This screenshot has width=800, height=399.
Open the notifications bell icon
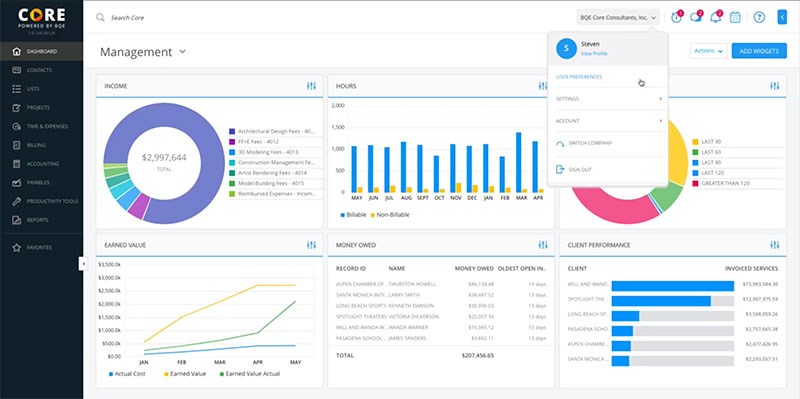(x=716, y=17)
